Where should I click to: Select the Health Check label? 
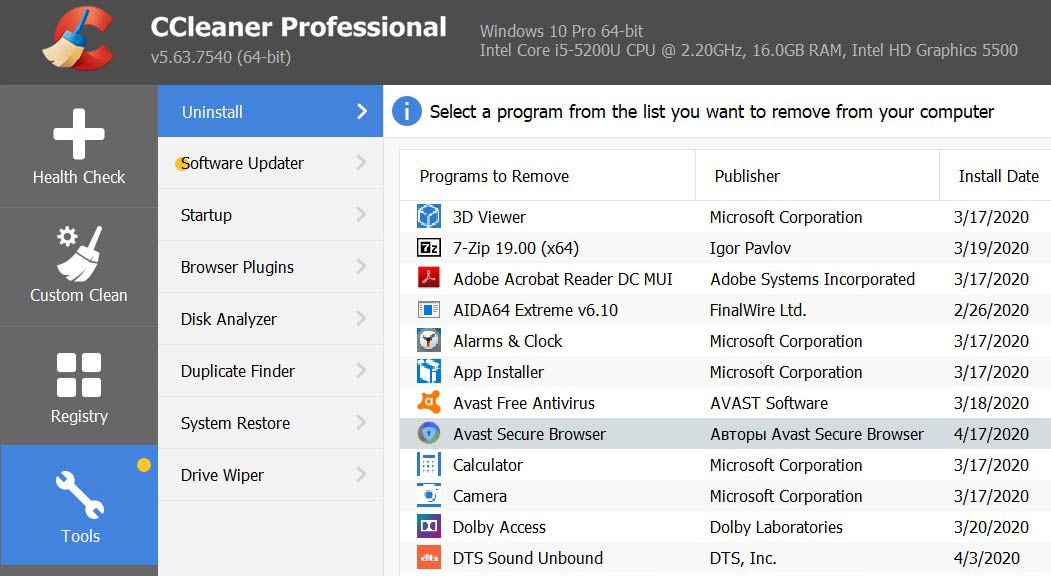coord(79,177)
